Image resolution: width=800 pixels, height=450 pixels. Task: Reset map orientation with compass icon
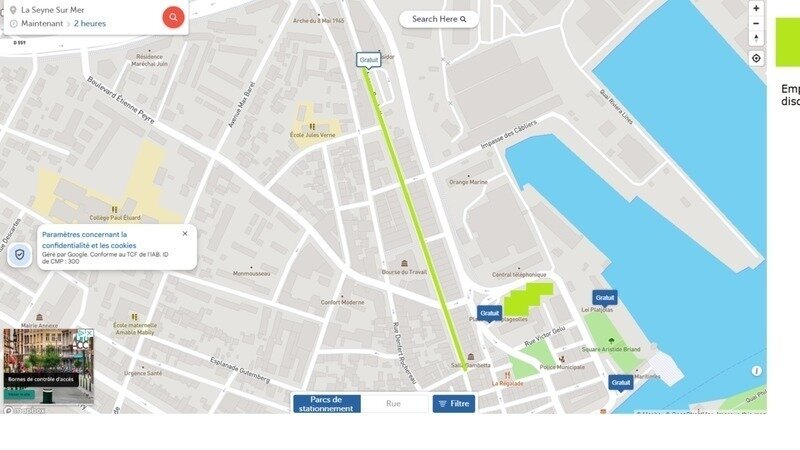(x=756, y=38)
